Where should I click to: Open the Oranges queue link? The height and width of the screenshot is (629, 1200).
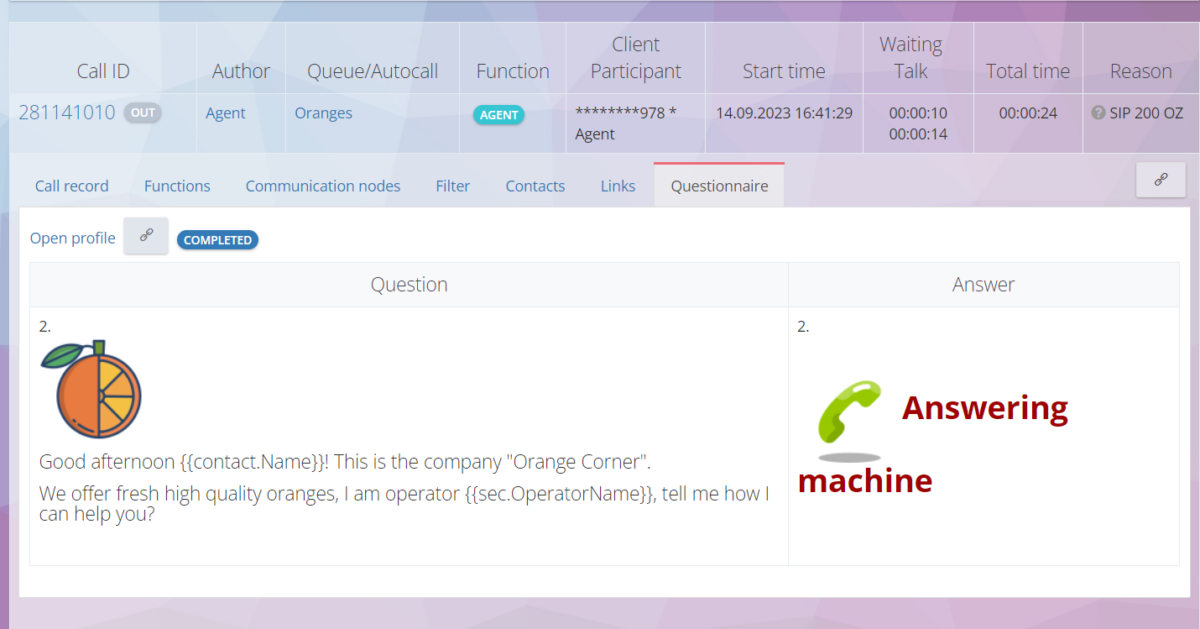[323, 113]
